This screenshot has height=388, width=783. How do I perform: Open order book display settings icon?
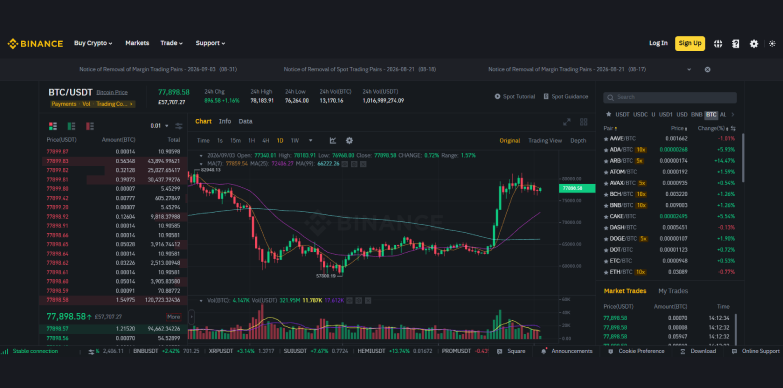pyautogui.click(x=179, y=126)
